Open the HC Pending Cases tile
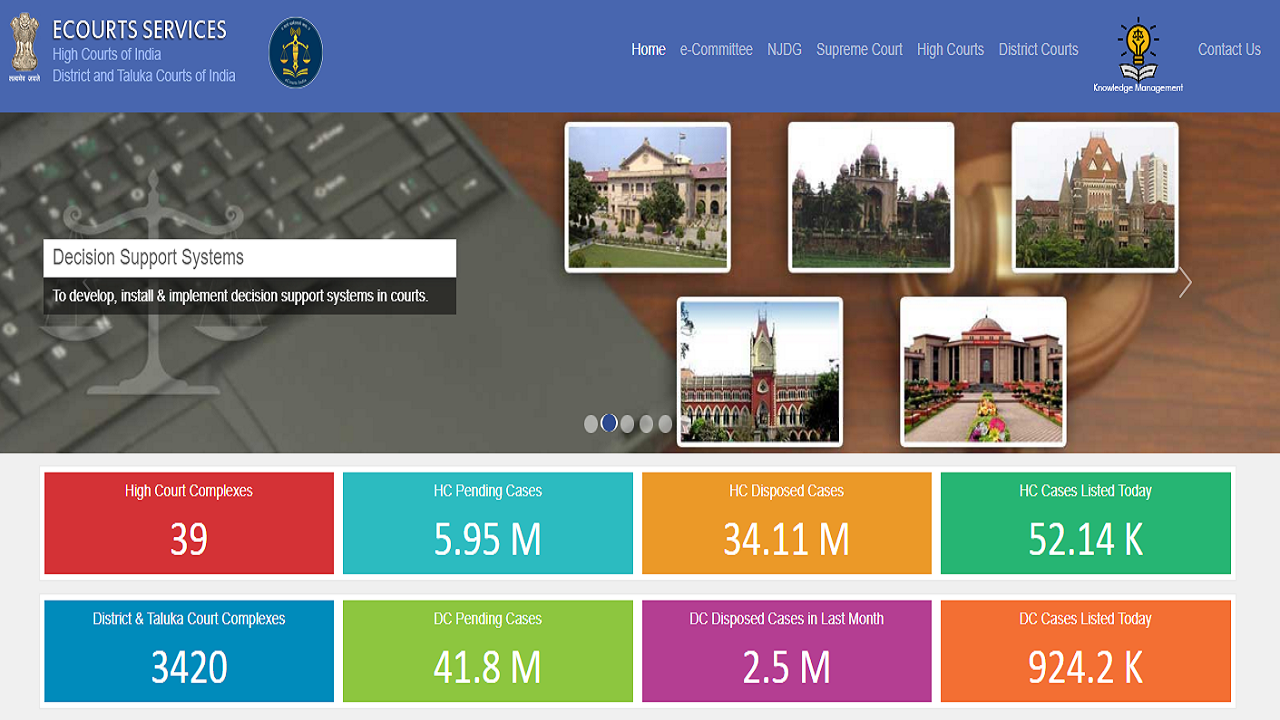 [488, 523]
